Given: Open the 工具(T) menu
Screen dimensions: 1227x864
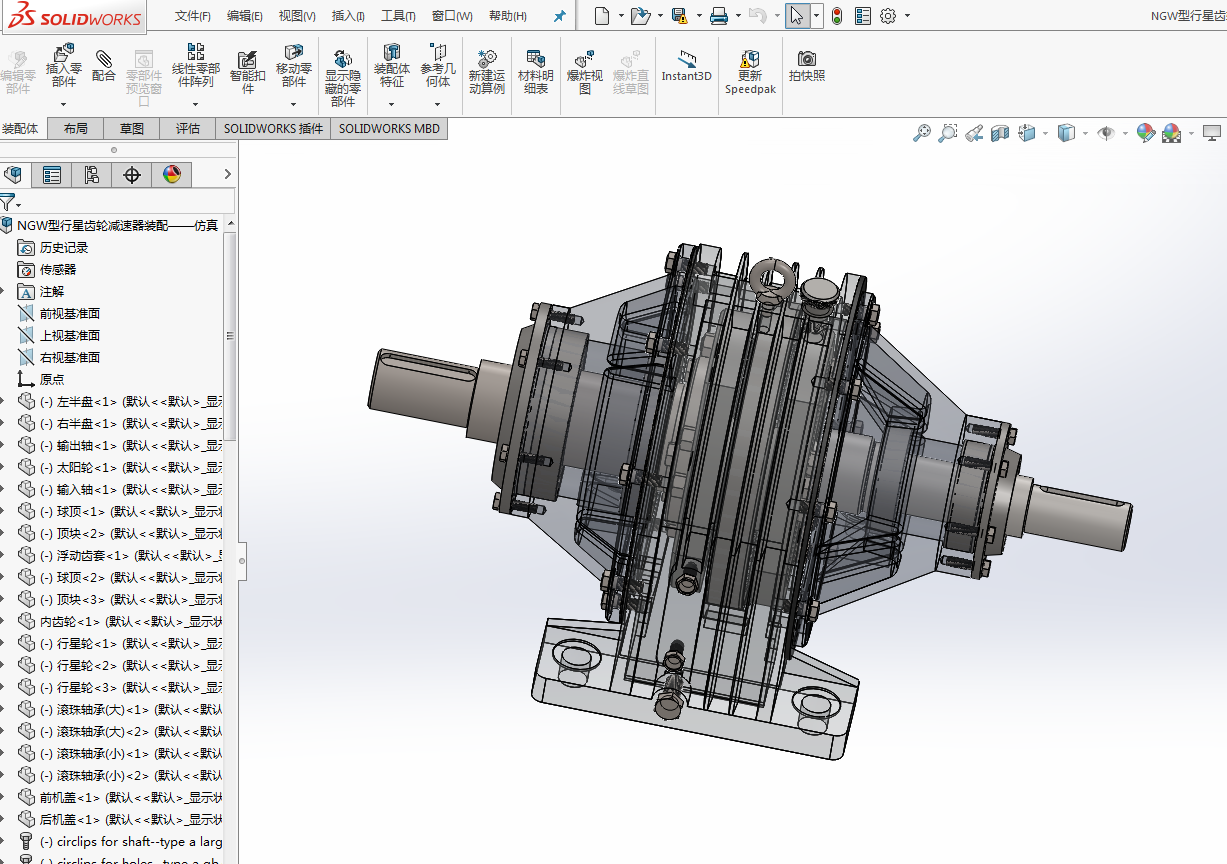Looking at the screenshot, I should tap(398, 16).
